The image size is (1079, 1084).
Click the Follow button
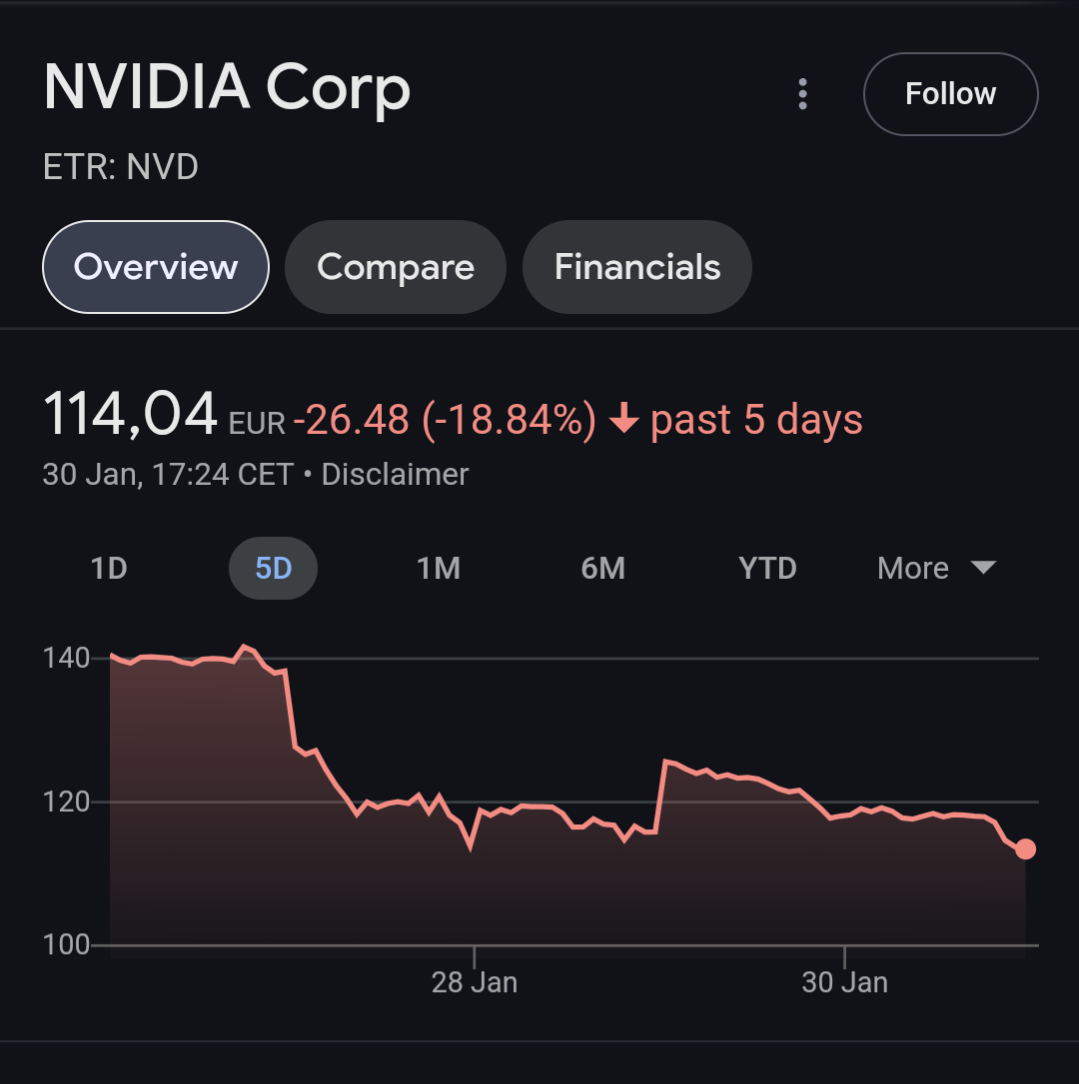click(x=950, y=94)
